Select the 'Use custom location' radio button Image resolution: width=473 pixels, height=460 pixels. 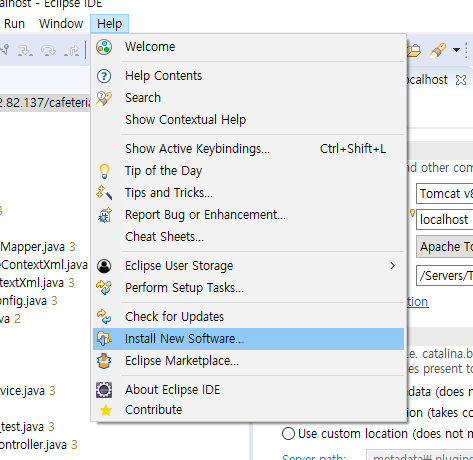(288, 434)
